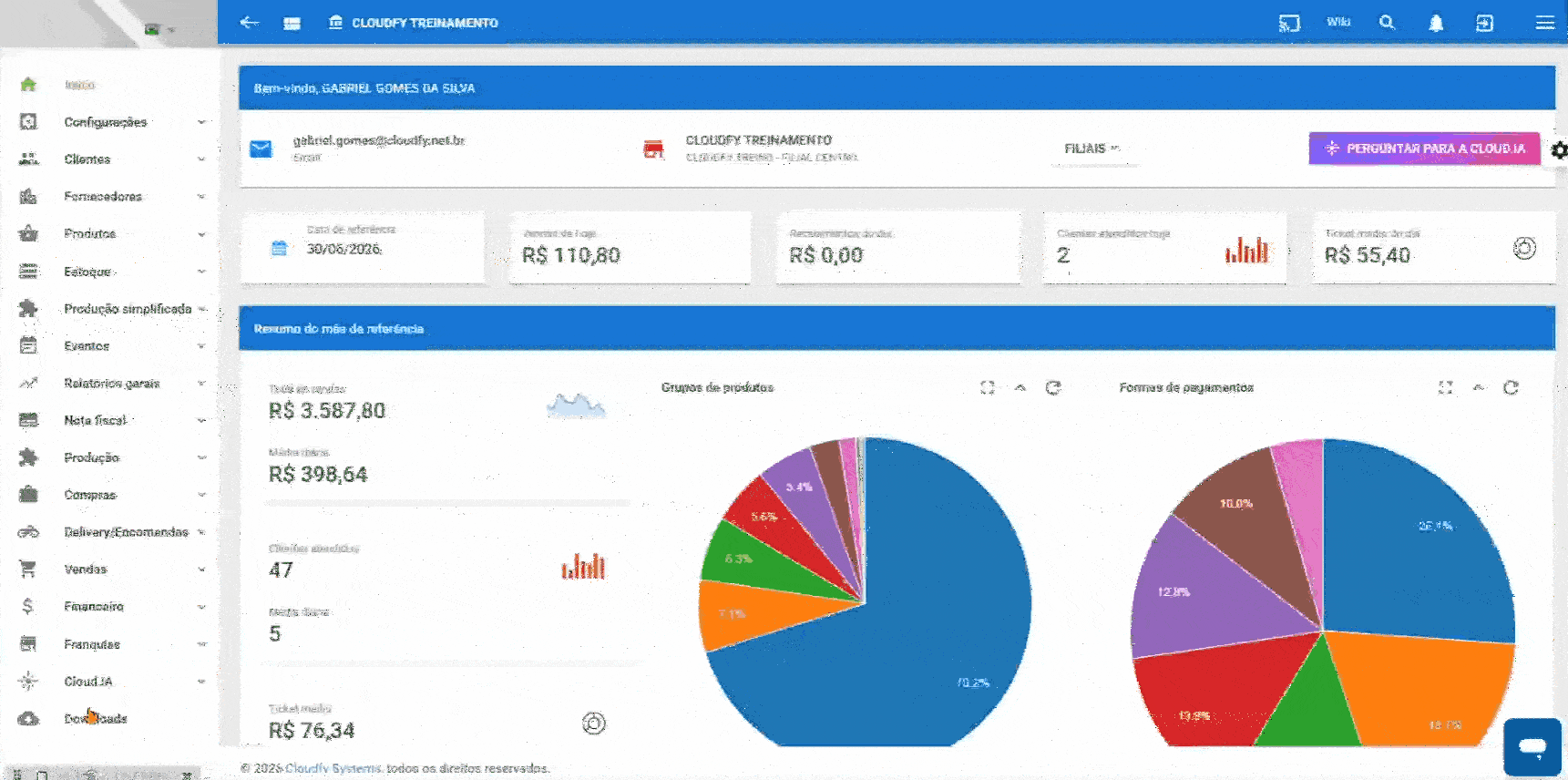Click the Vendas cart icon
This screenshot has width=1568, height=780.
pyautogui.click(x=28, y=570)
